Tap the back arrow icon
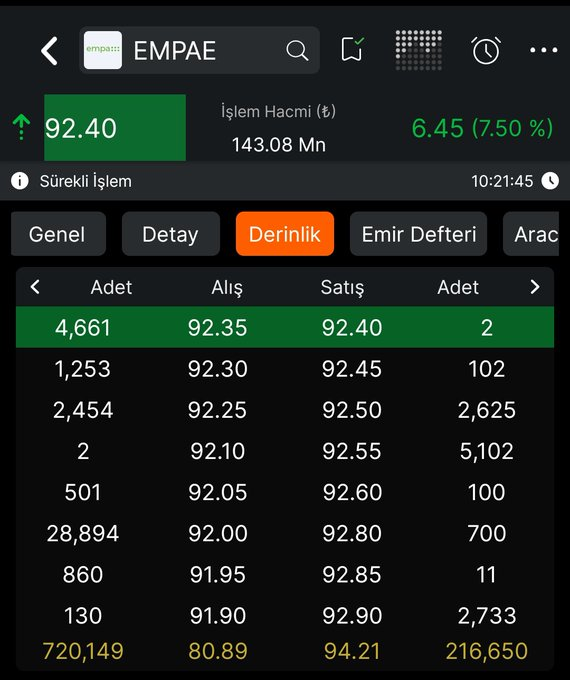The image size is (570, 680). coord(49,51)
